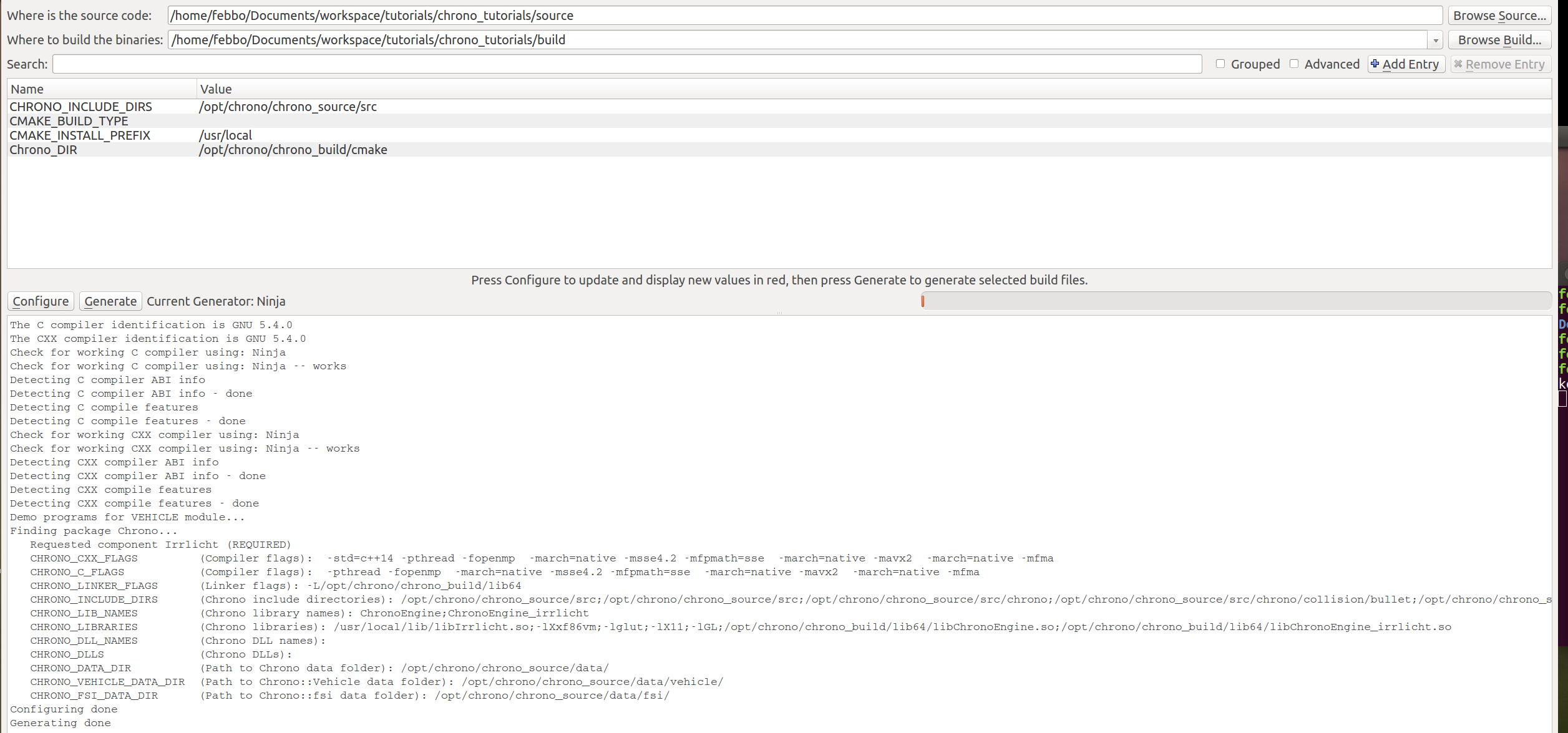Viewport: 1568px width, 733px height.
Task: Click Browse Build to choose build folder
Action: (1500, 39)
